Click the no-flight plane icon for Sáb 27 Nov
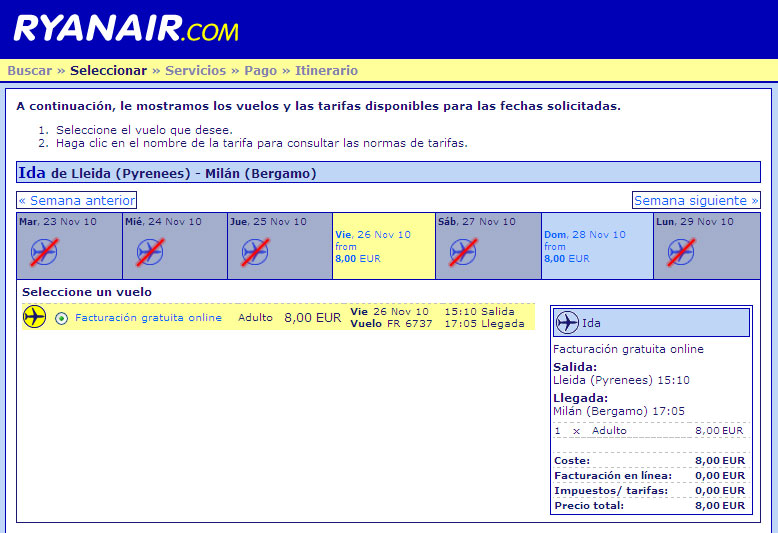Image resolution: width=778 pixels, height=533 pixels. tap(462, 252)
